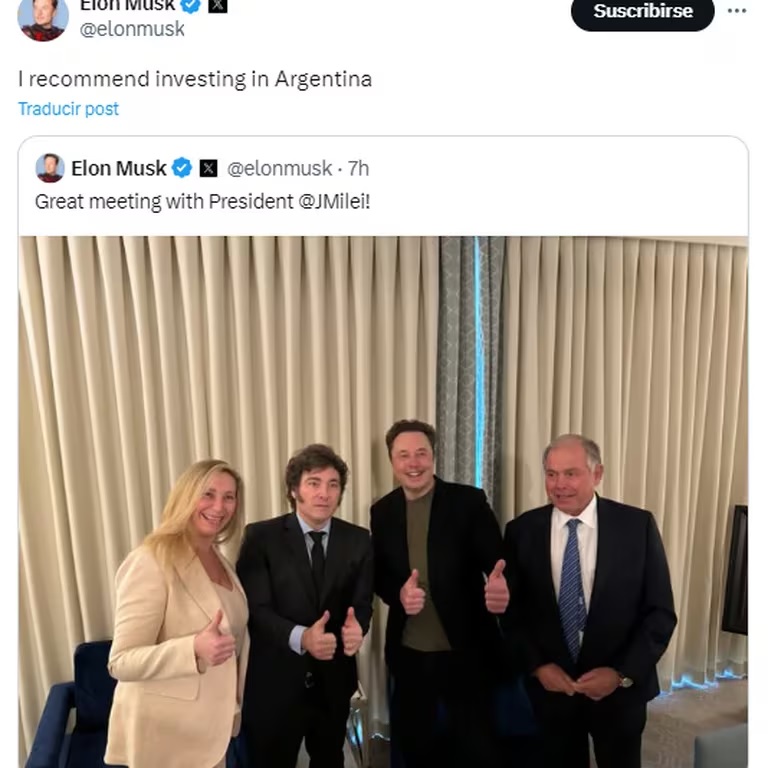Click the black X badge in the quoted post
This screenshot has width=768, height=768.
pos(208,168)
